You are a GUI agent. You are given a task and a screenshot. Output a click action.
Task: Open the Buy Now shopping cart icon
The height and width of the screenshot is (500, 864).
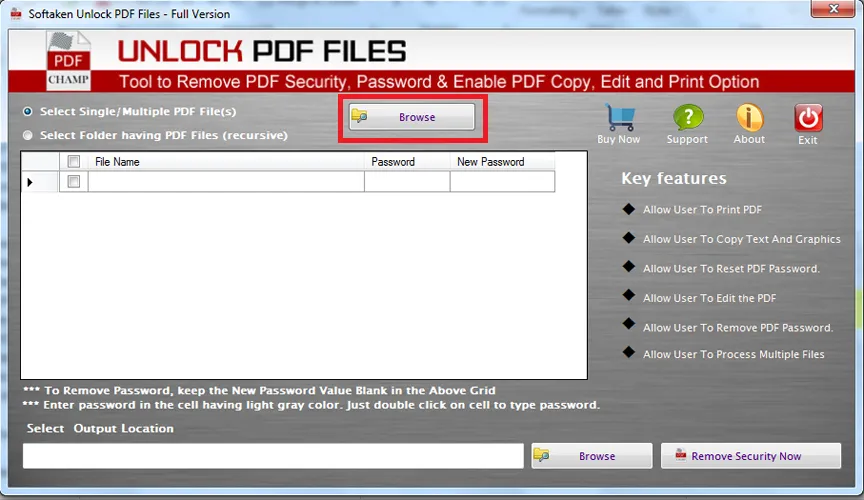(620, 117)
